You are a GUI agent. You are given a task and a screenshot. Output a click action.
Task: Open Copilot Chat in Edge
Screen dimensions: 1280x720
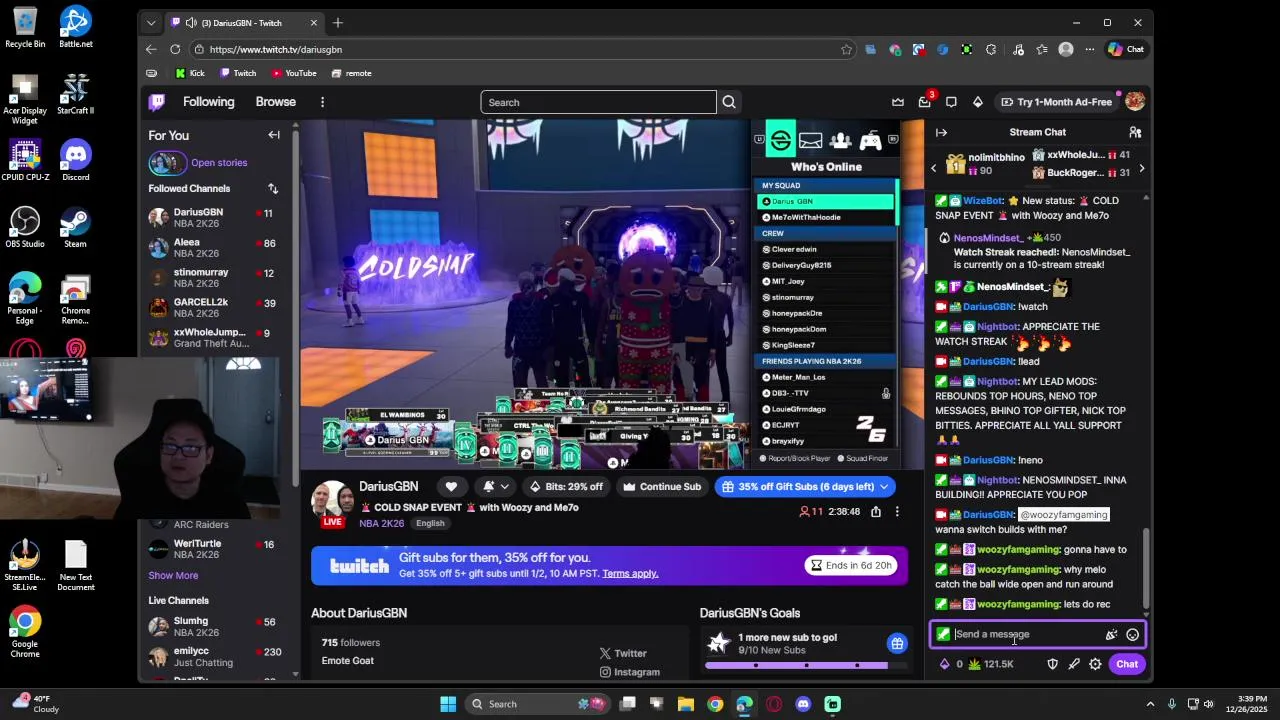pyautogui.click(x=1126, y=49)
